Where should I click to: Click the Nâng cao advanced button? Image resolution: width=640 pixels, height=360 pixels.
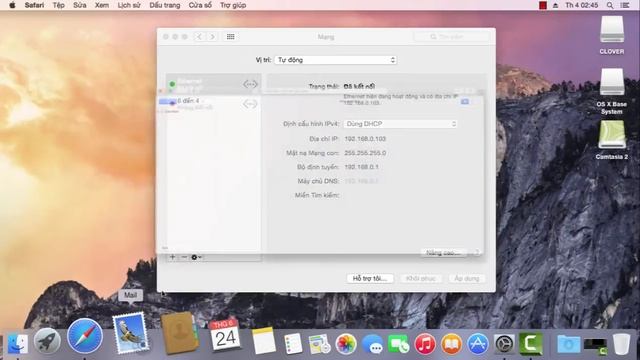point(443,253)
